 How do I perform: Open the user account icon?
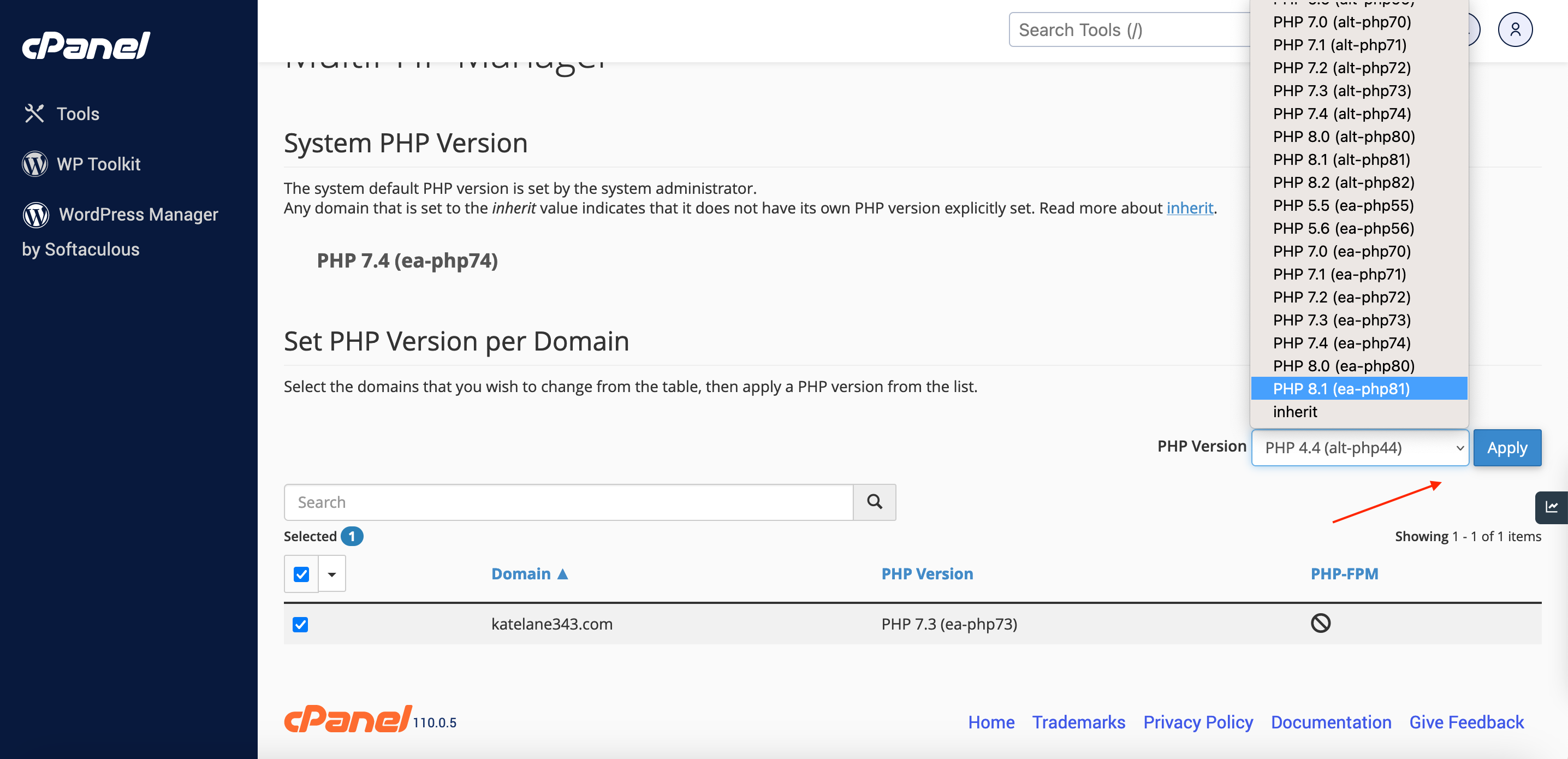click(1515, 30)
